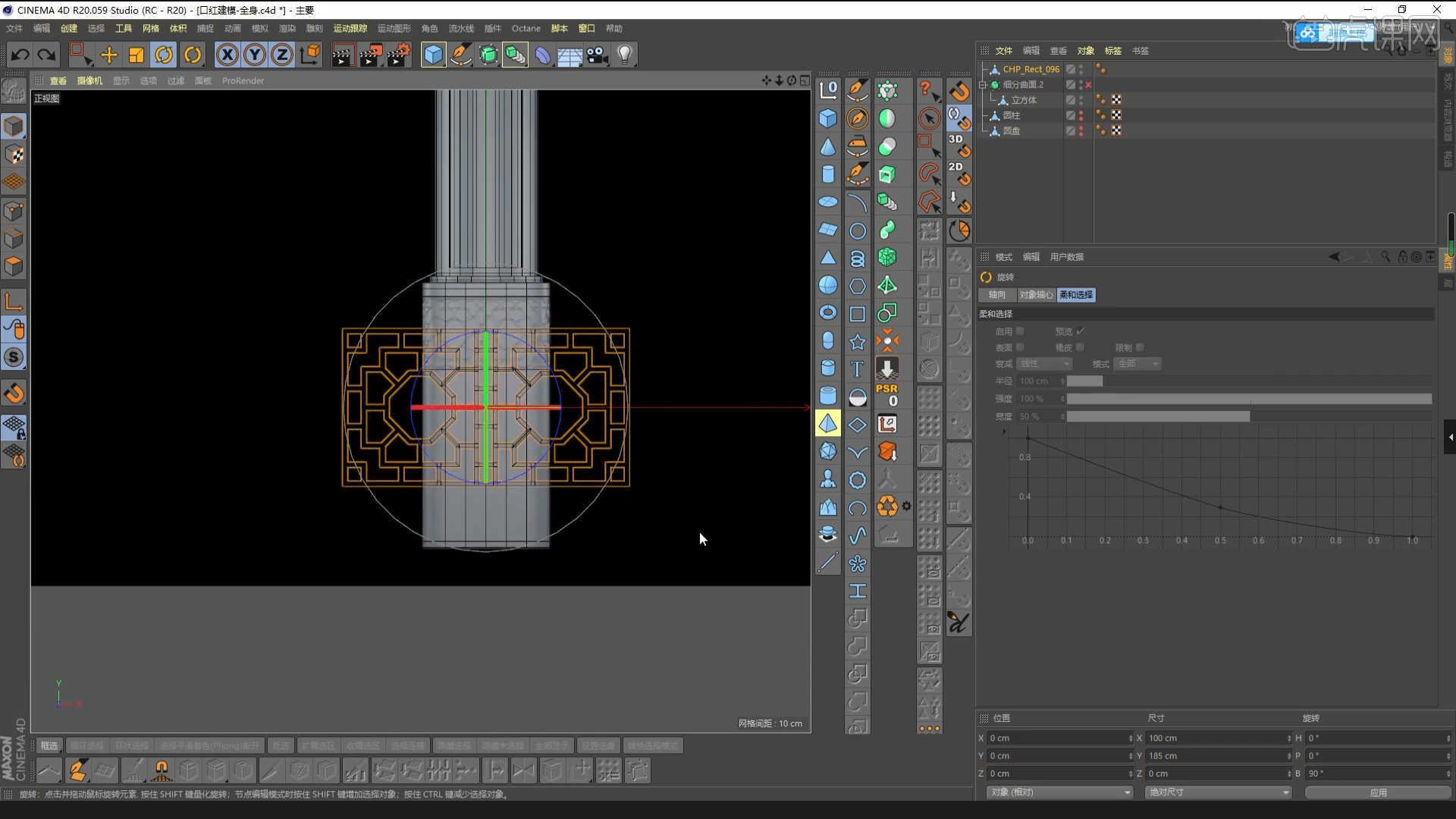This screenshot has width=1456, height=819.
Task: Switch to Model mode in left sidebar
Action: (14, 126)
